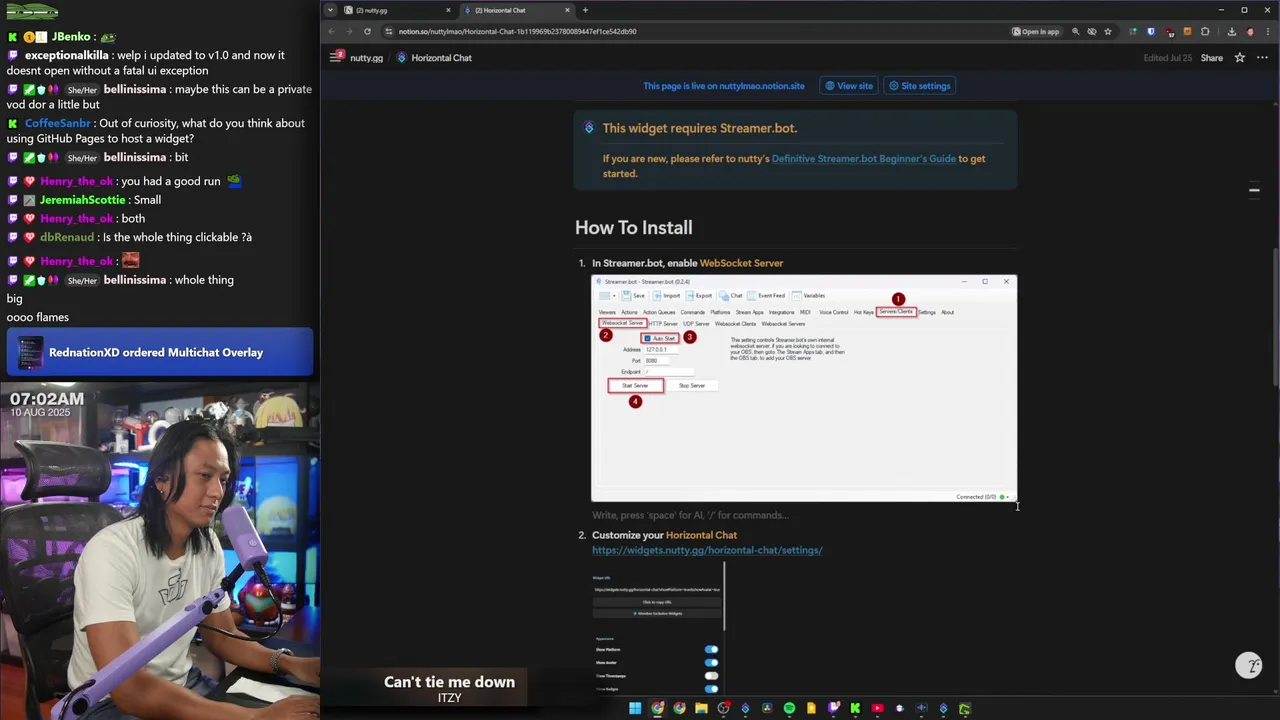1280x720 pixels.
Task: Click the dbRenaud username in chat
Action: (67, 237)
